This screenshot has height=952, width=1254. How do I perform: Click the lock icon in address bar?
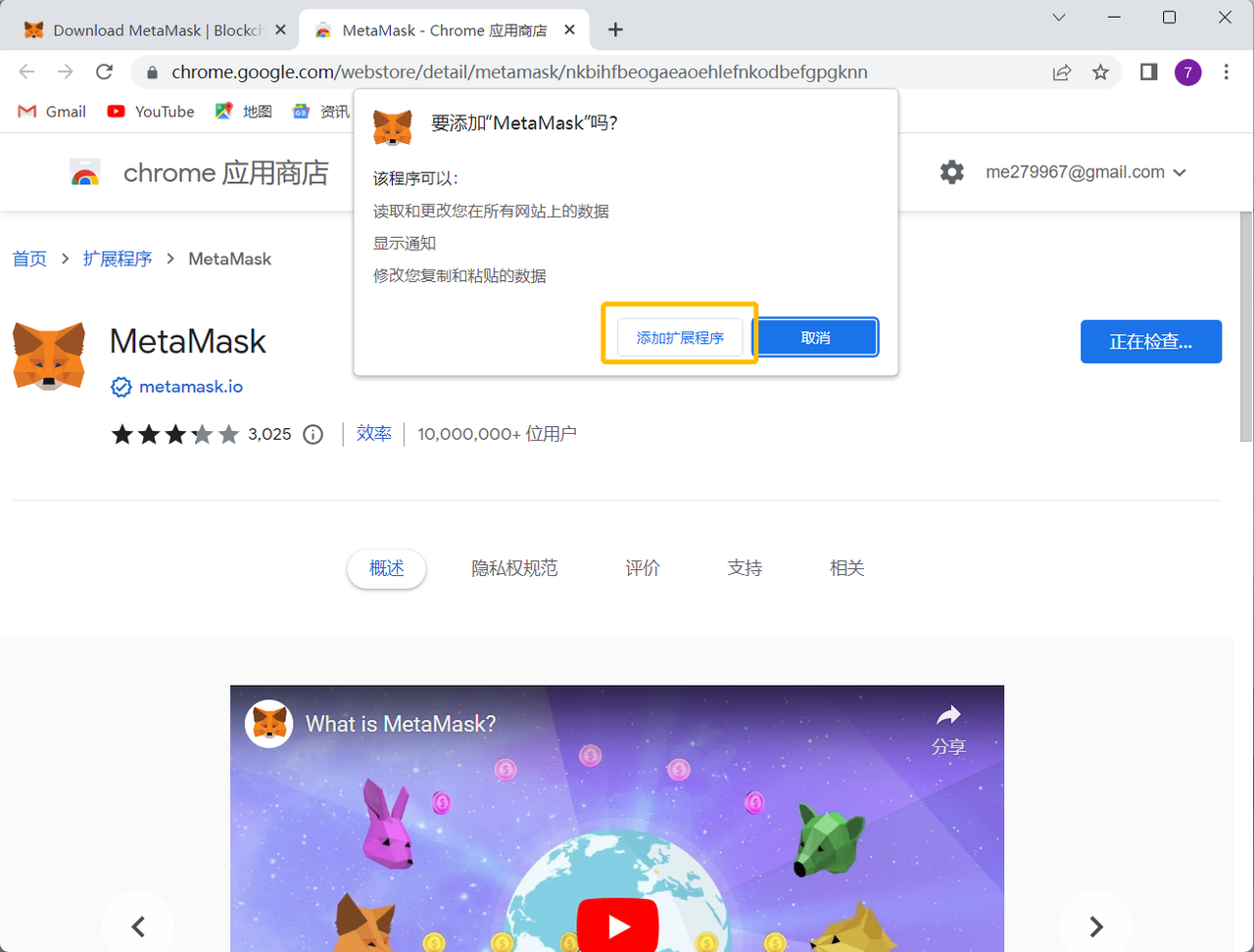(x=151, y=72)
